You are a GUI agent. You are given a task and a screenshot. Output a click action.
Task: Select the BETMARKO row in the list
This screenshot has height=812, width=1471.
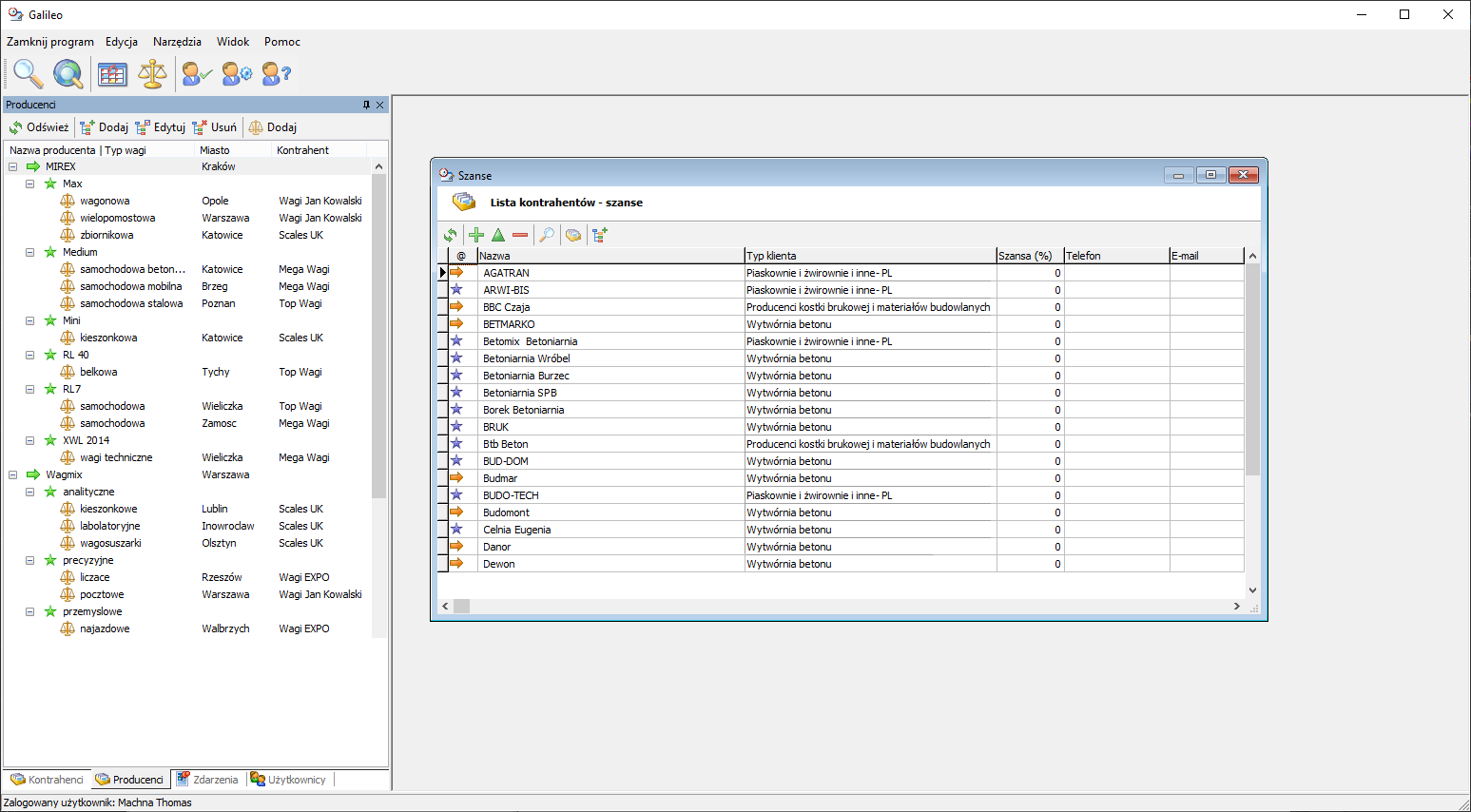pyautogui.click(x=509, y=324)
